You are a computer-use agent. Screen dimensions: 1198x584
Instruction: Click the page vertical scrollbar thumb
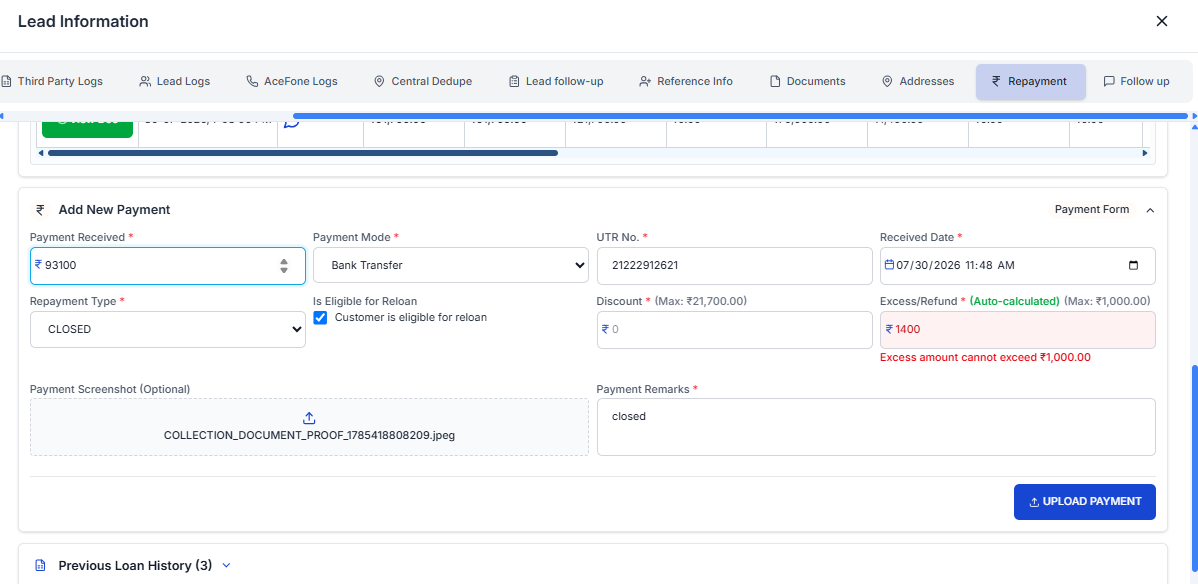click(x=1193, y=466)
